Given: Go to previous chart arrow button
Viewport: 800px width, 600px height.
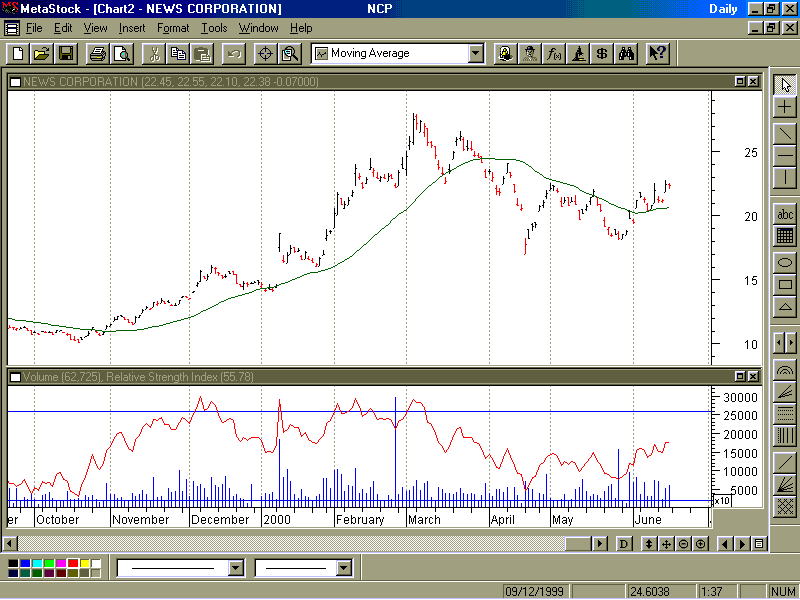Looking at the screenshot, I should pyautogui.click(x=725, y=543).
